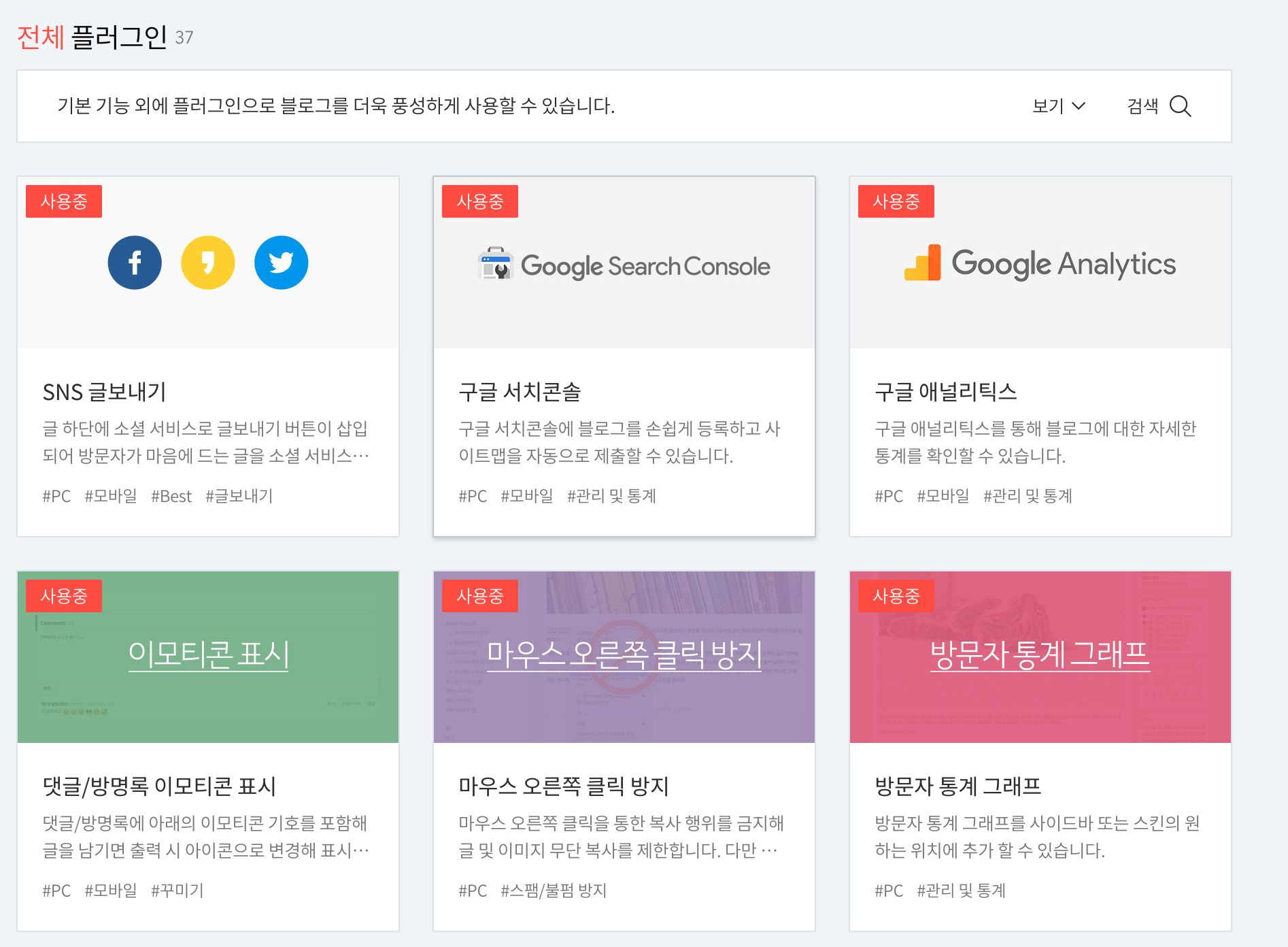Click the SNS 글보내기 description text
The width and height of the screenshot is (1288, 947).
coord(205,442)
